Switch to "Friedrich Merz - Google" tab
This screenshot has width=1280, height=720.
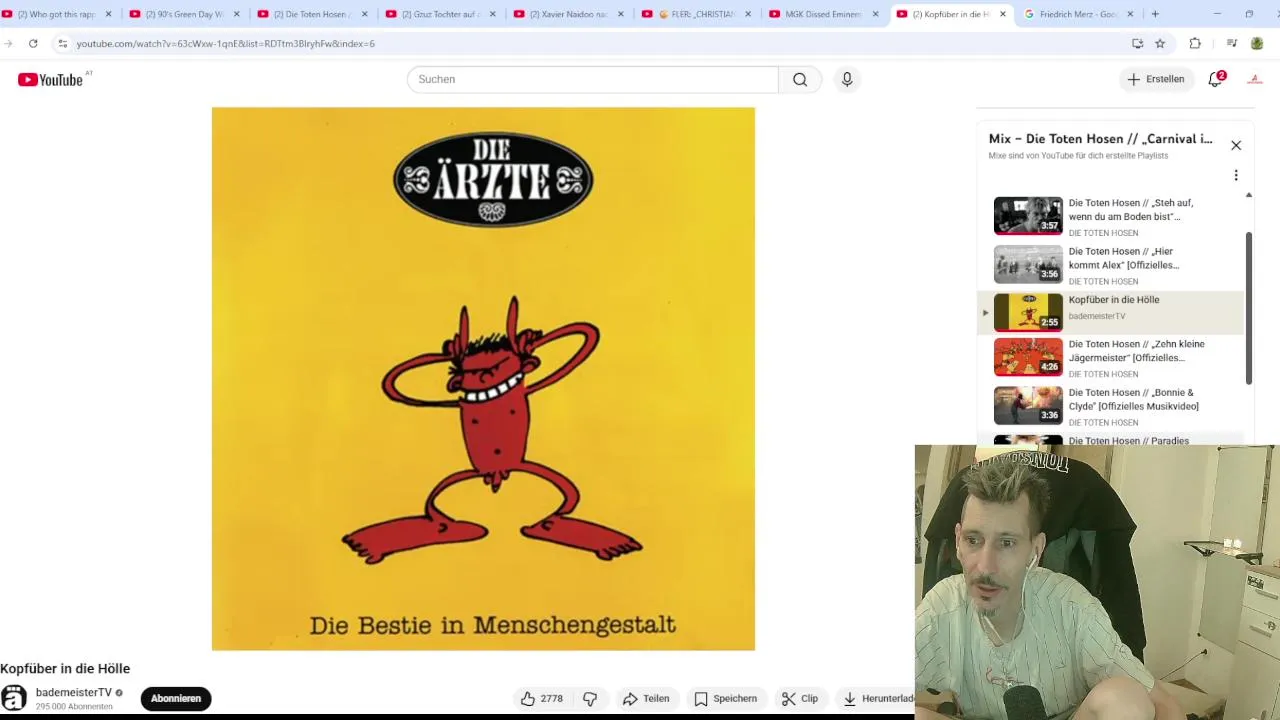click(1077, 14)
